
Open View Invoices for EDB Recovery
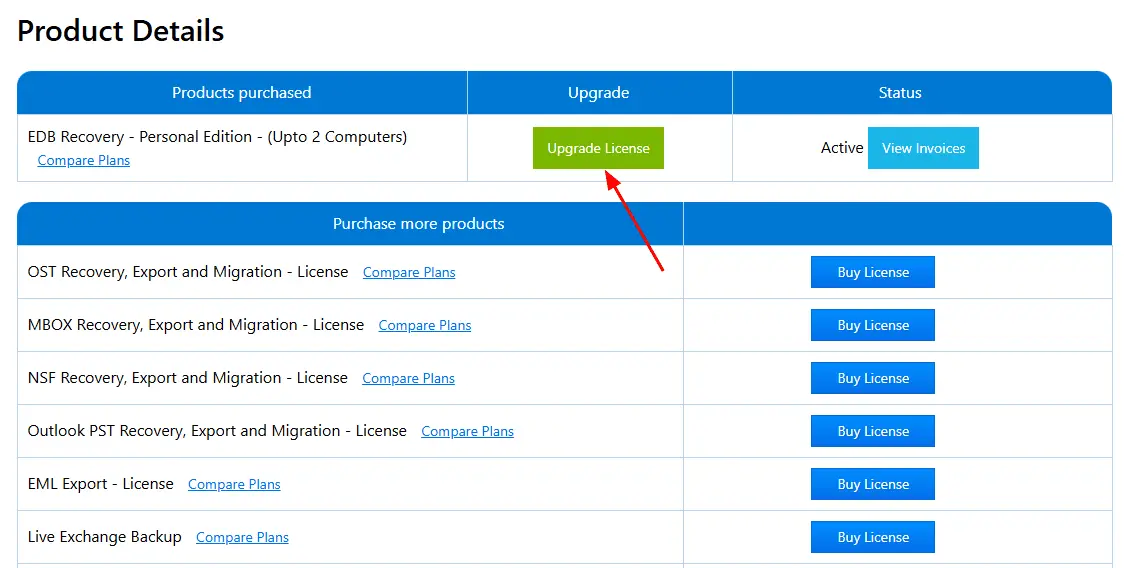coord(923,148)
